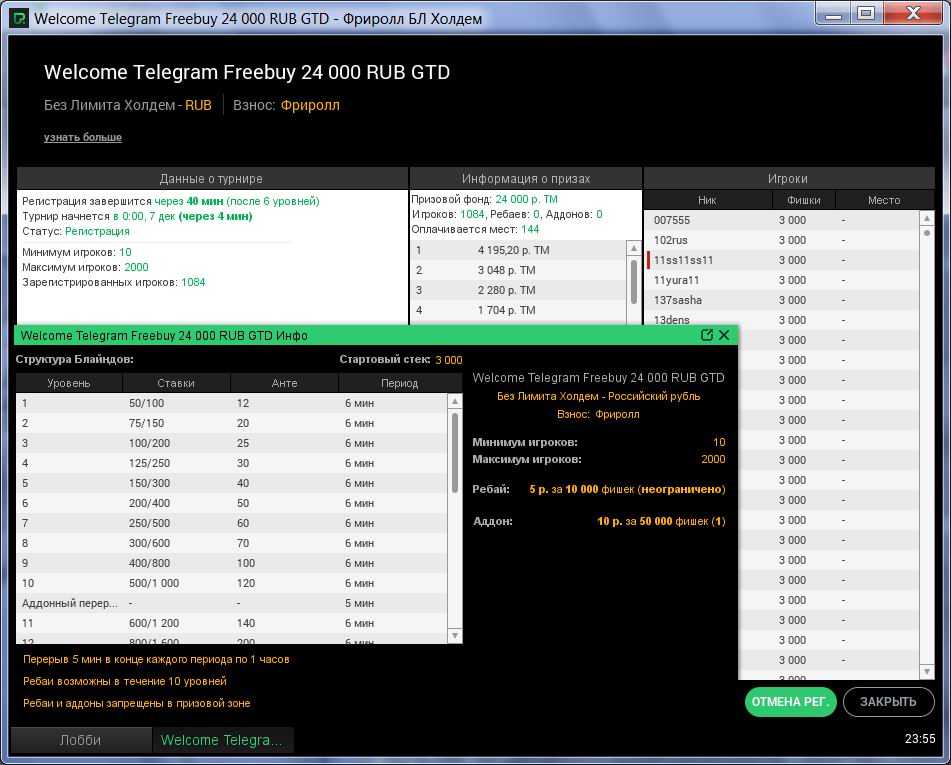Click blinds table scroll up arrow
The image size is (951, 765).
[455, 401]
